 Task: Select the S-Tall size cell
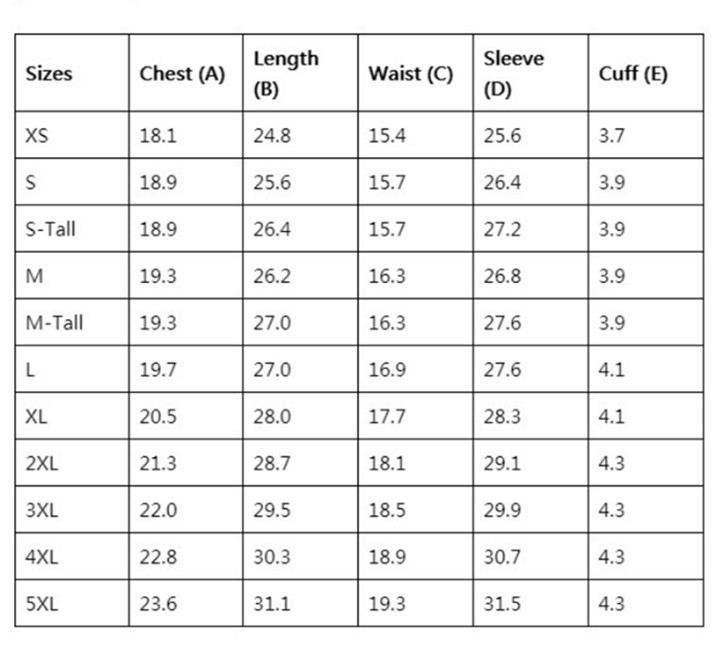[50, 229]
